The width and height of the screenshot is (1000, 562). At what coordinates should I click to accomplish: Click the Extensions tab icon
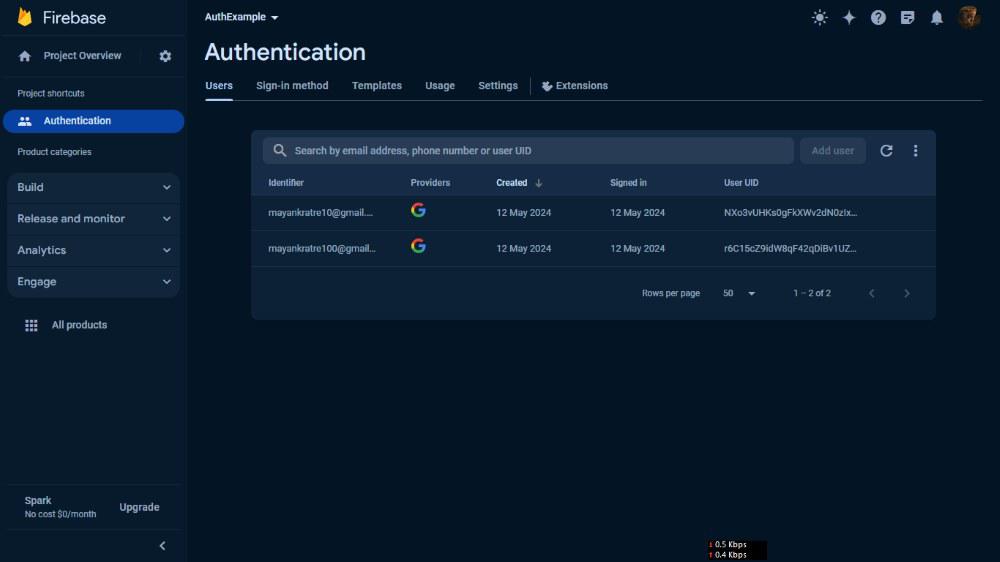click(x=547, y=86)
